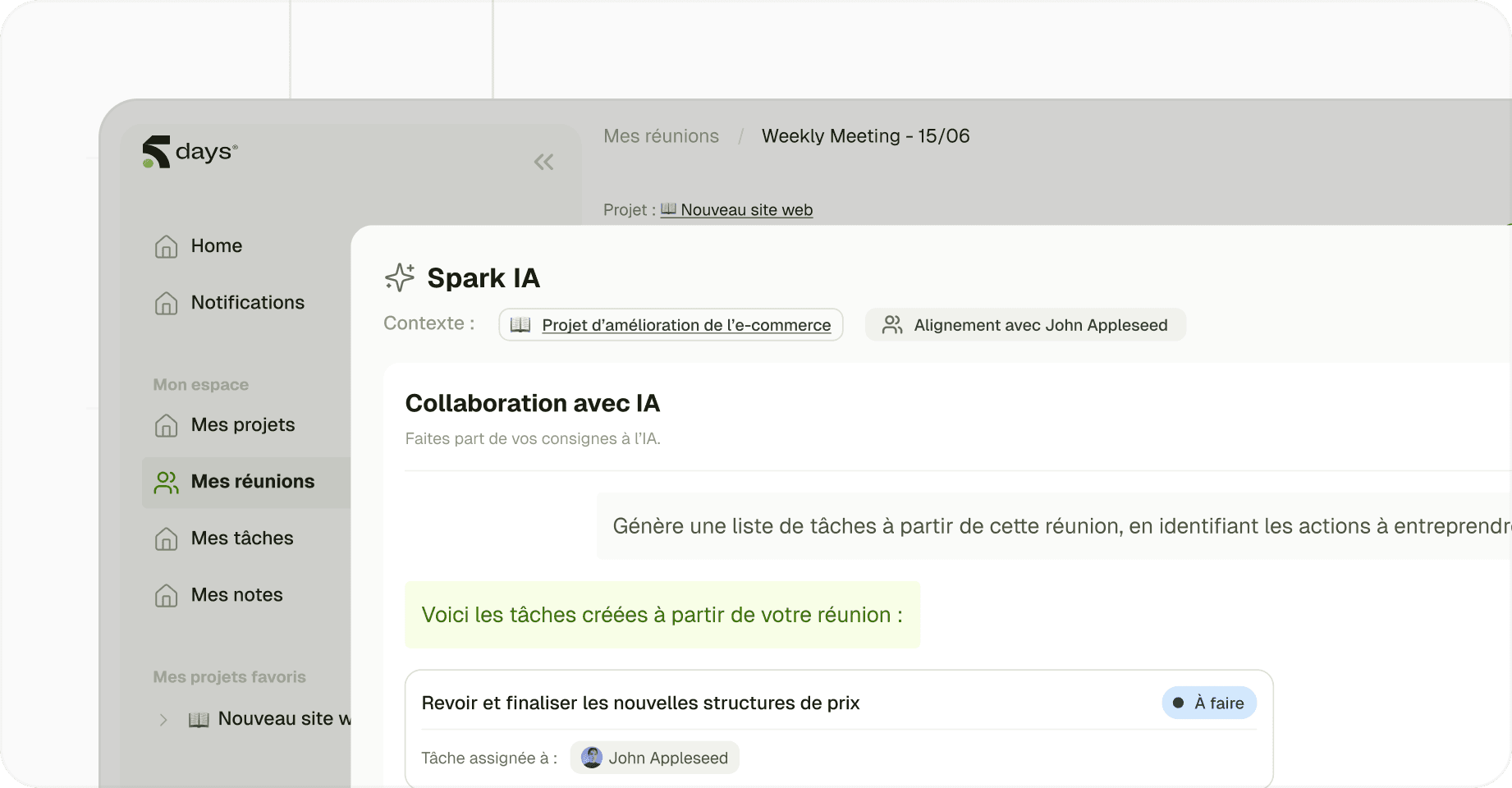Viewport: 1512px width, 788px height.
Task: Click the Mes tâches icon
Action: (166, 538)
